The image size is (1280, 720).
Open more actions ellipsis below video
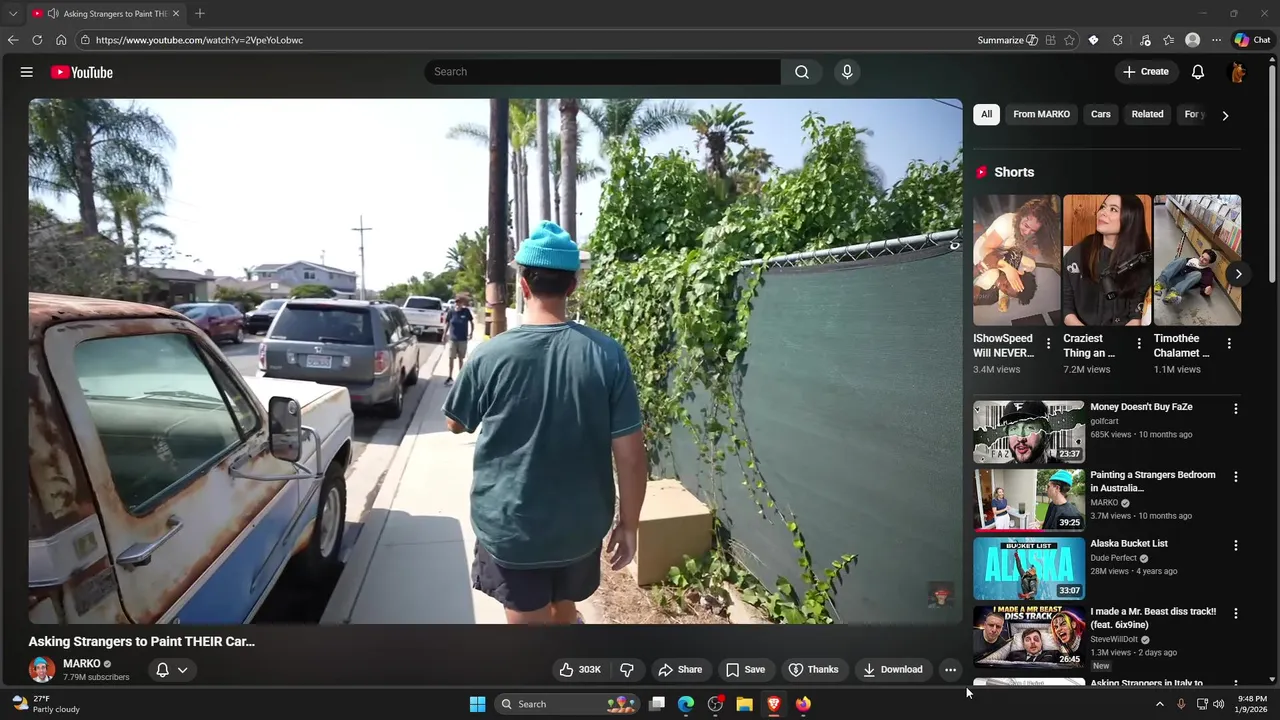tap(950, 670)
